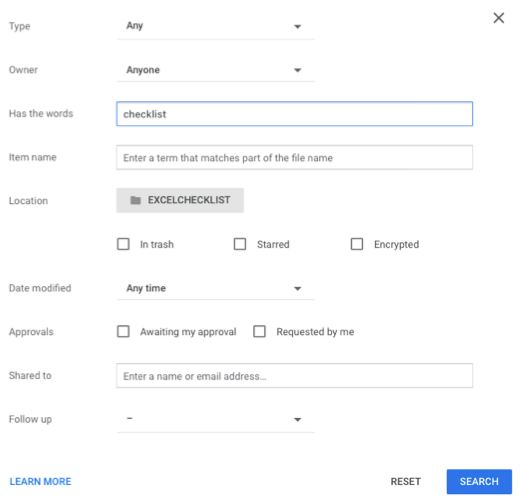Click the blue SEARCH button
Image resolution: width=520 pixels, height=500 pixels.
(x=479, y=482)
